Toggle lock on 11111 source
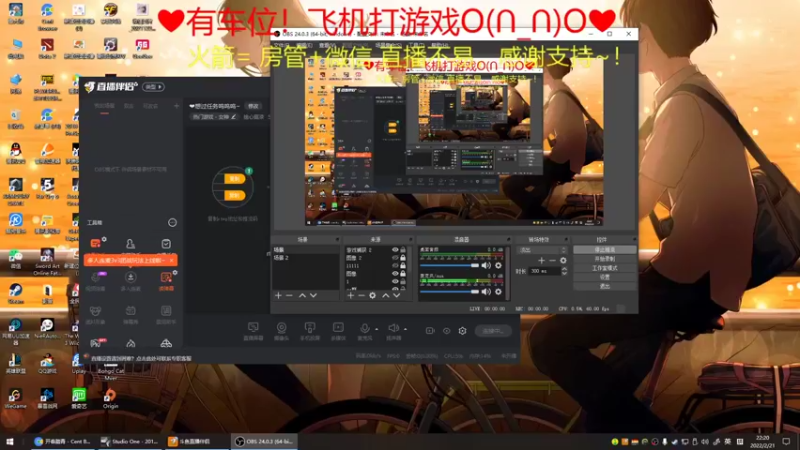This screenshot has height=450, width=800. tap(403, 266)
